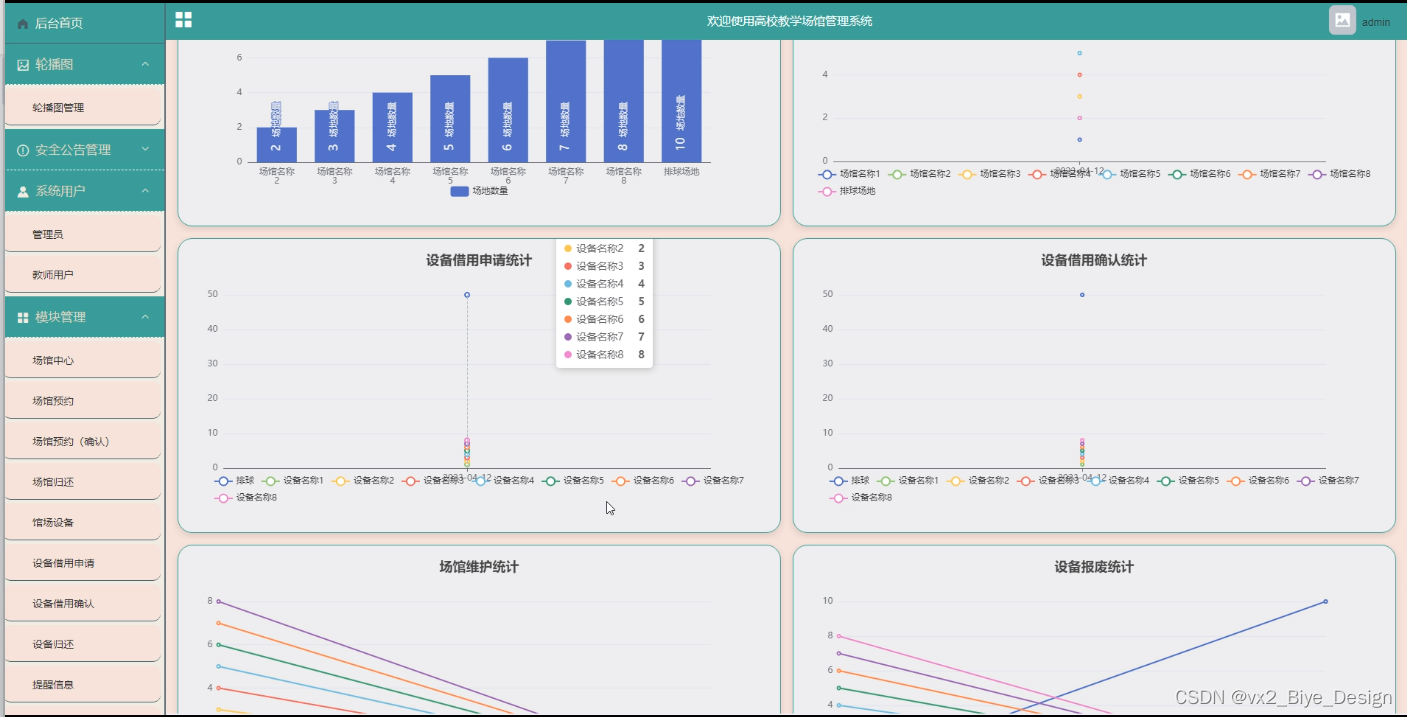Open 设备借用确认 menu item
The image size is (1407, 717).
[82, 603]
